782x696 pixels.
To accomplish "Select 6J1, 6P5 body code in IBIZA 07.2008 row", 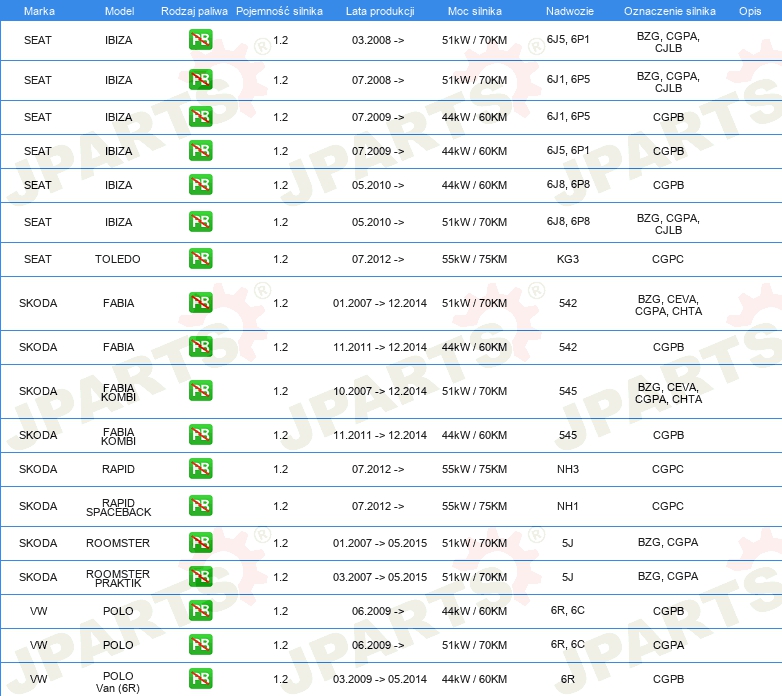I will coord(568,79).
